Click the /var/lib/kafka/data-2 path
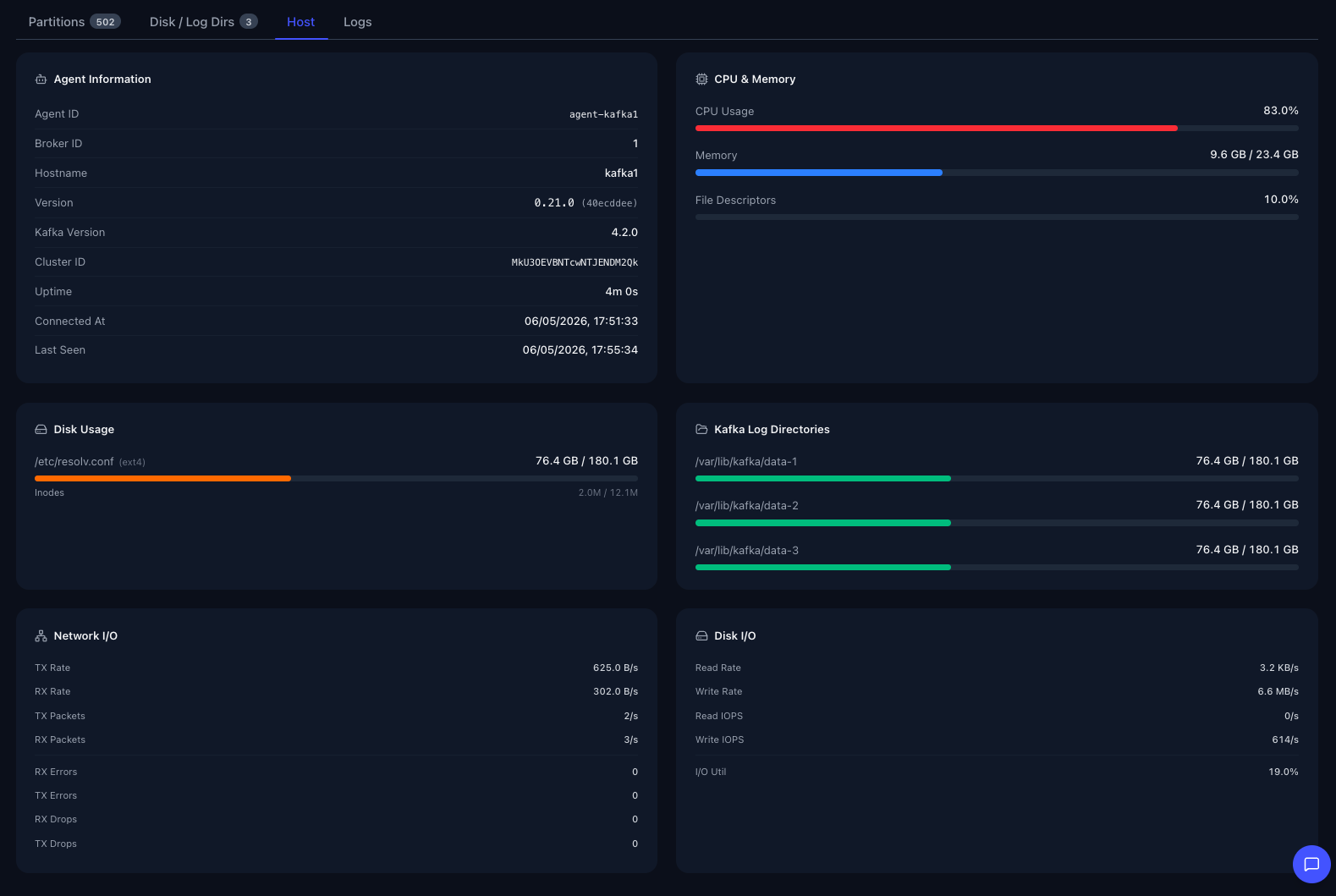This screenshot has height=896, width=1336. 747,506
